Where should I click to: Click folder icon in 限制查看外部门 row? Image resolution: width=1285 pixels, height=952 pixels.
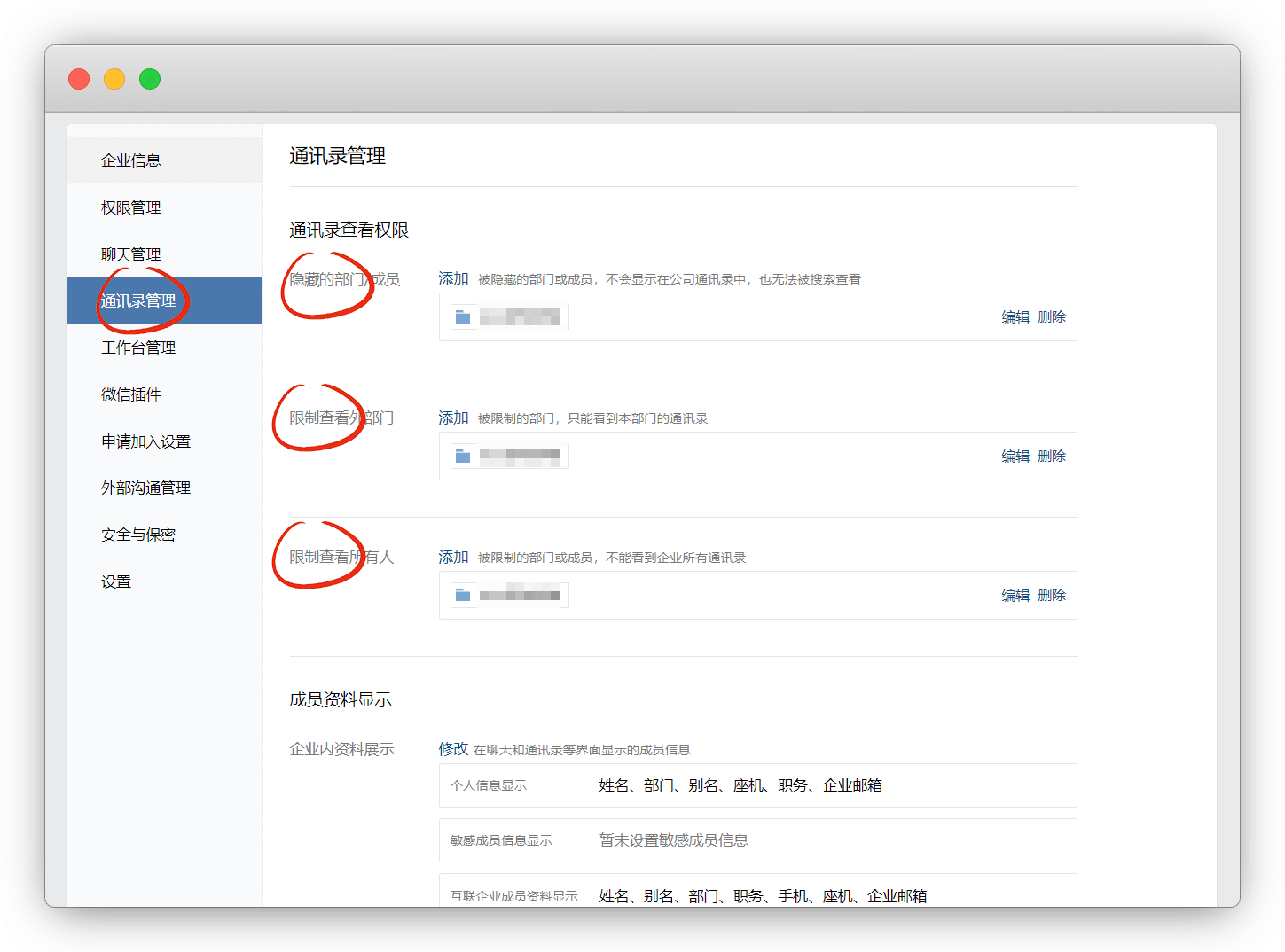463,456
